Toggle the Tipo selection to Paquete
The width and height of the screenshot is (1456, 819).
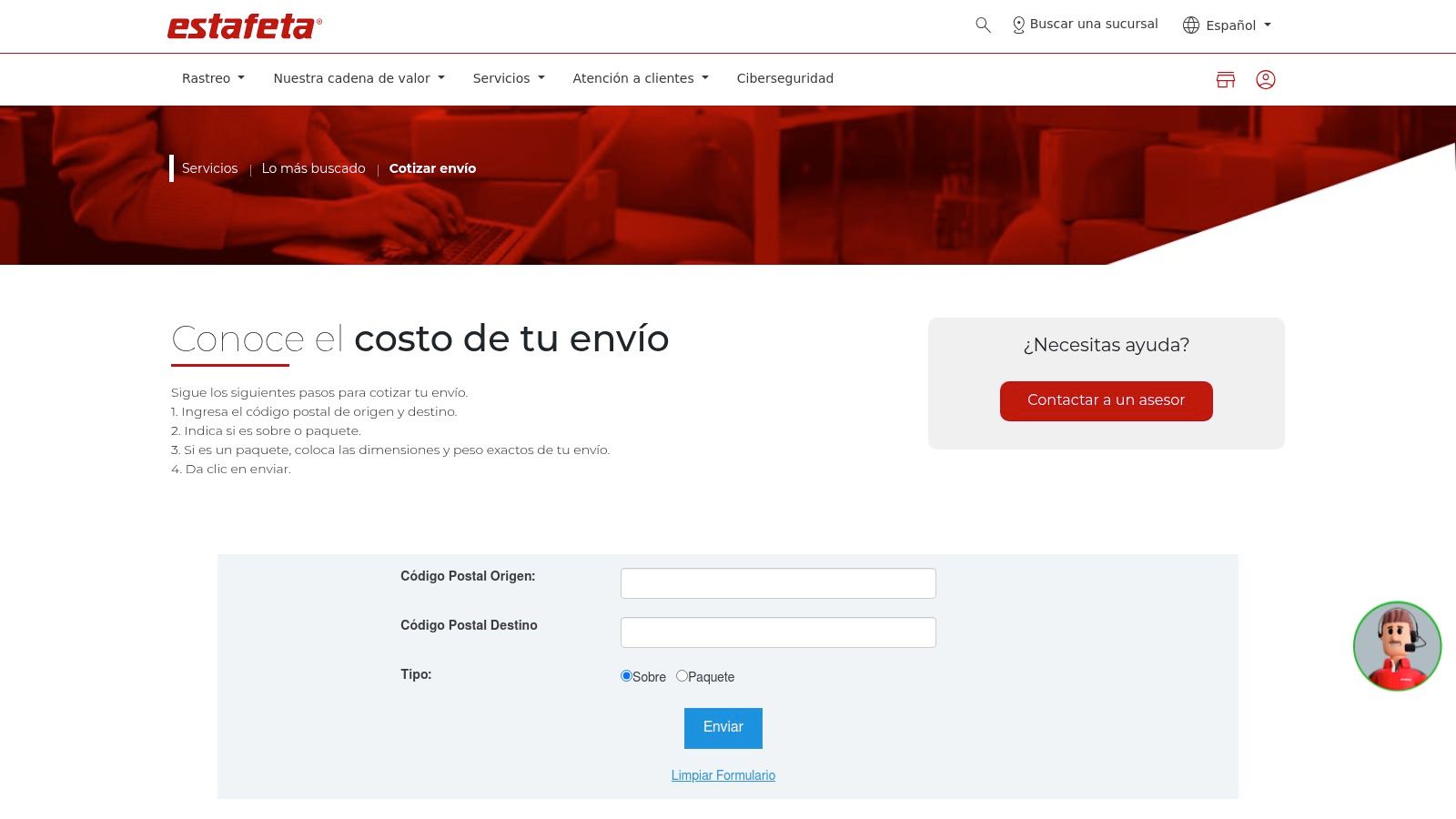(682, 675)
